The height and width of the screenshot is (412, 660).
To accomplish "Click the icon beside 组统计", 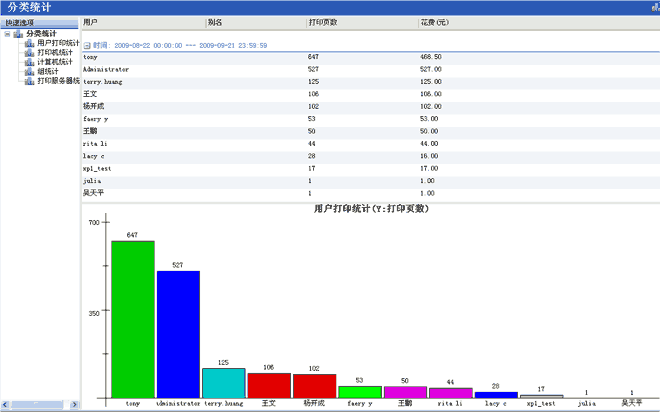I will [x=29, y=72].
